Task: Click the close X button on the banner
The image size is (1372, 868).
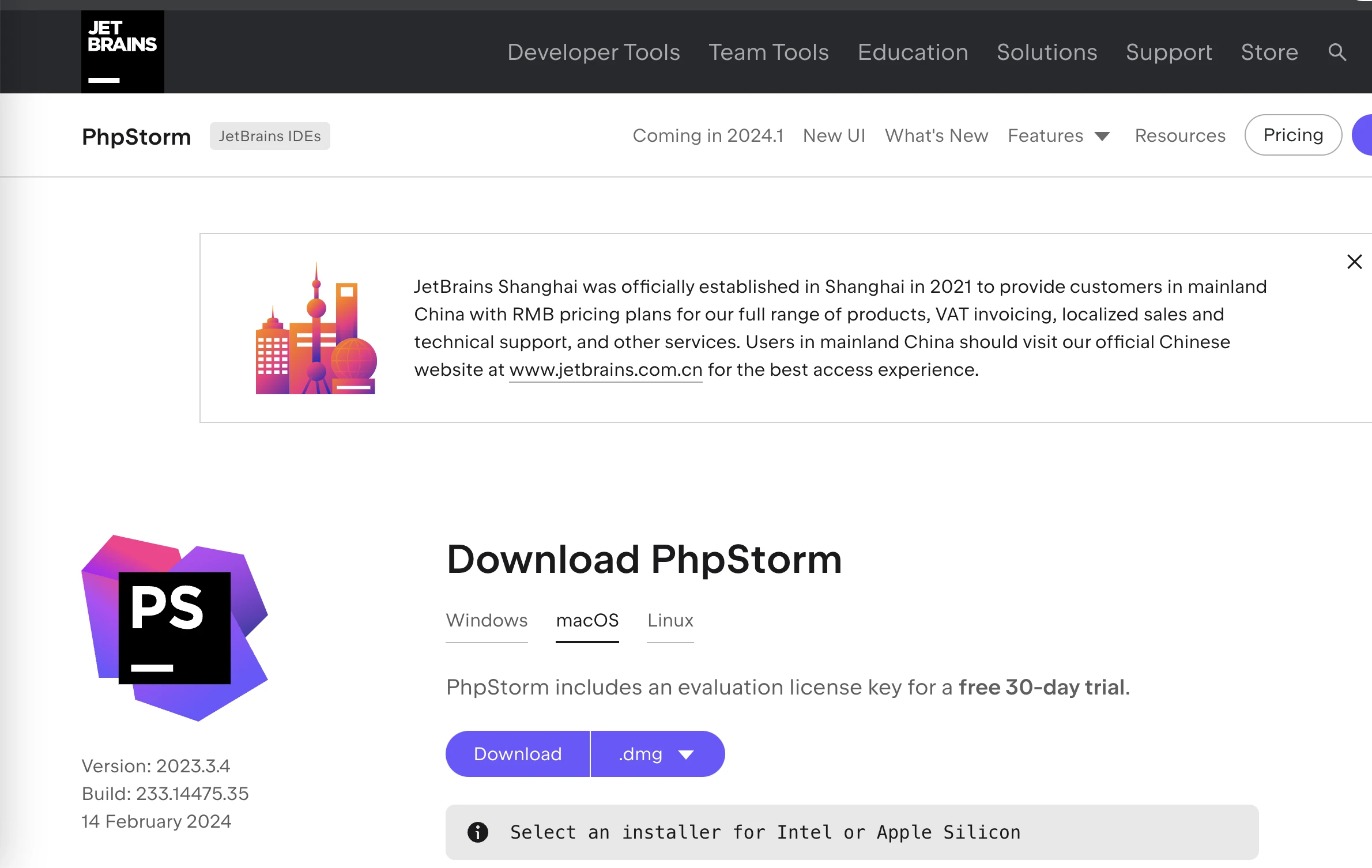Action: (x=1355, y=261)
